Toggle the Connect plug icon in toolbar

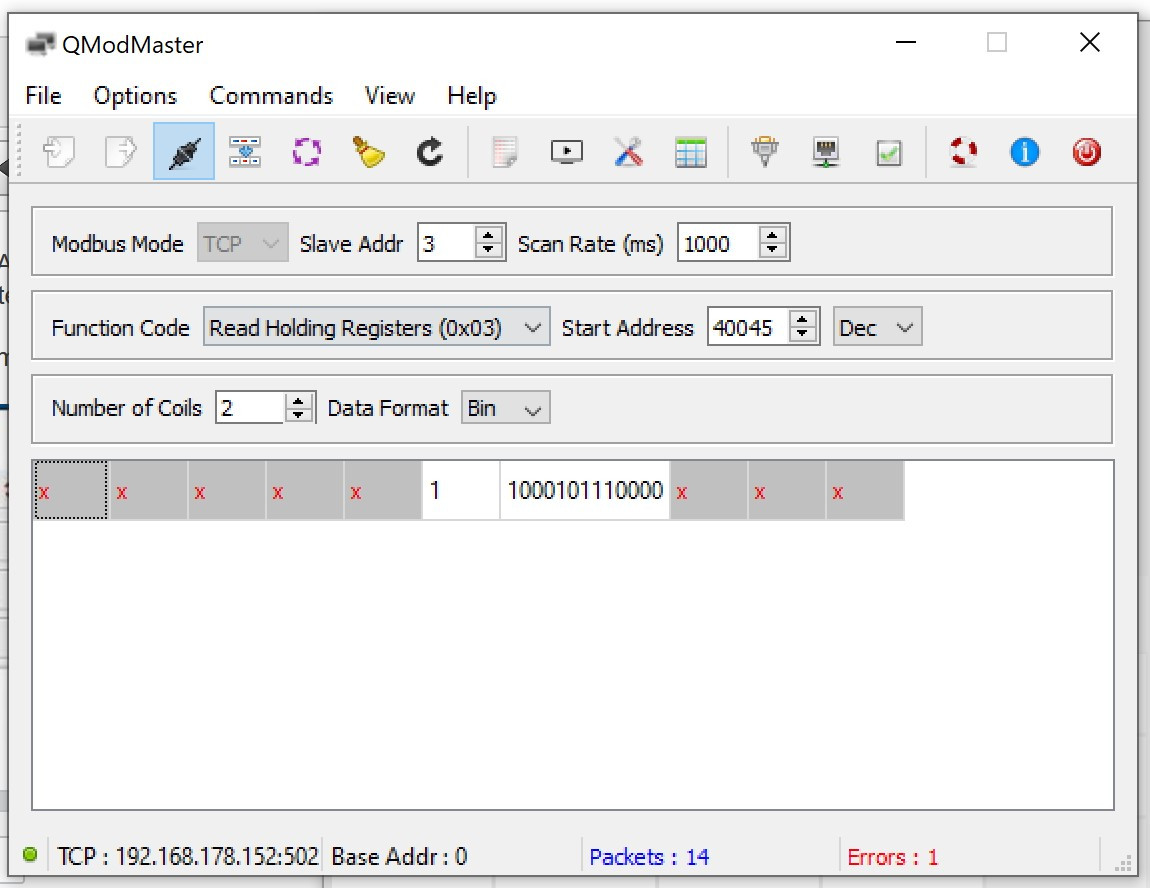point(184,152)
